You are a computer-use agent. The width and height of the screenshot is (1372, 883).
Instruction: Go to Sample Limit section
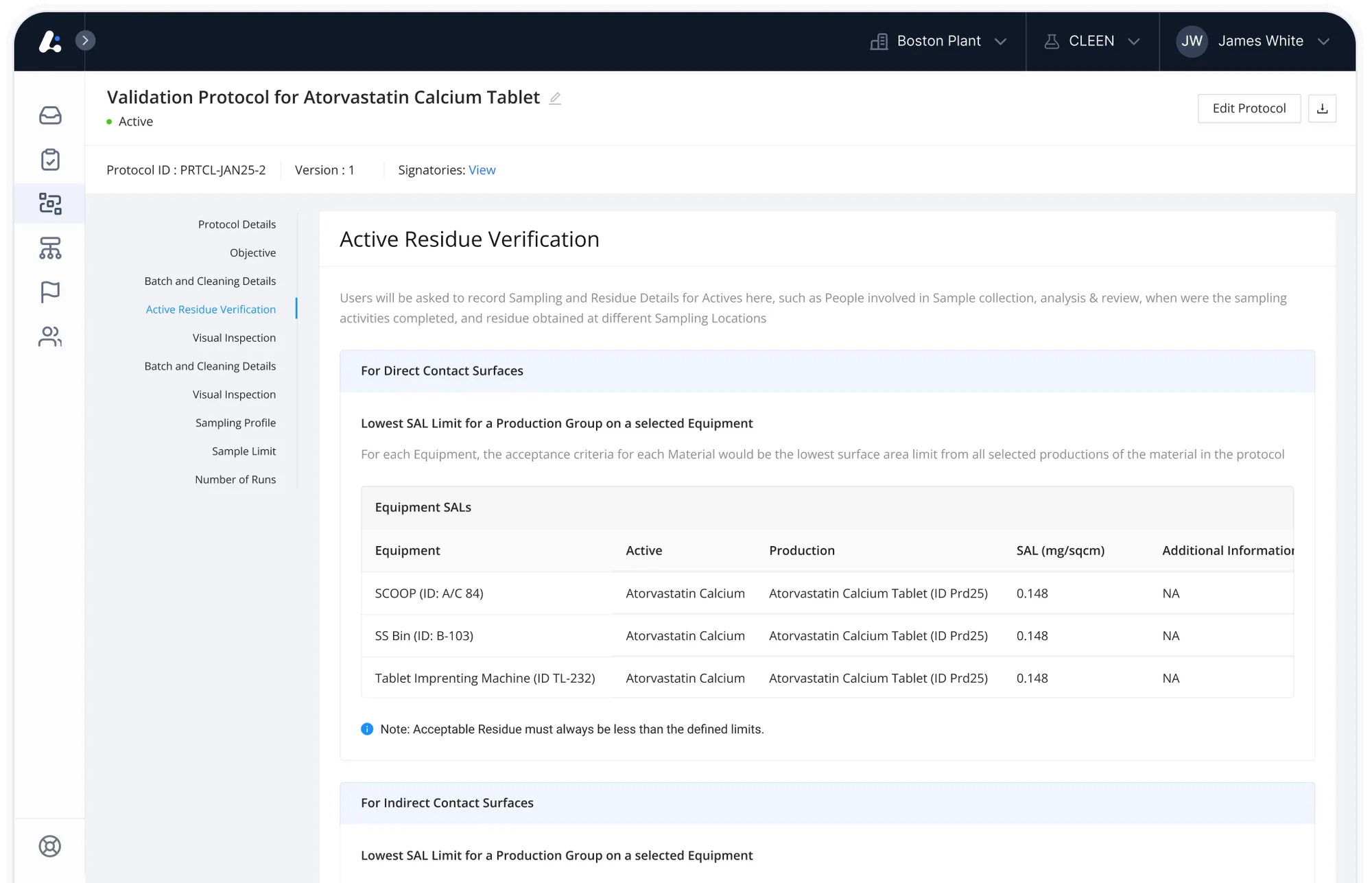(244, 451)
